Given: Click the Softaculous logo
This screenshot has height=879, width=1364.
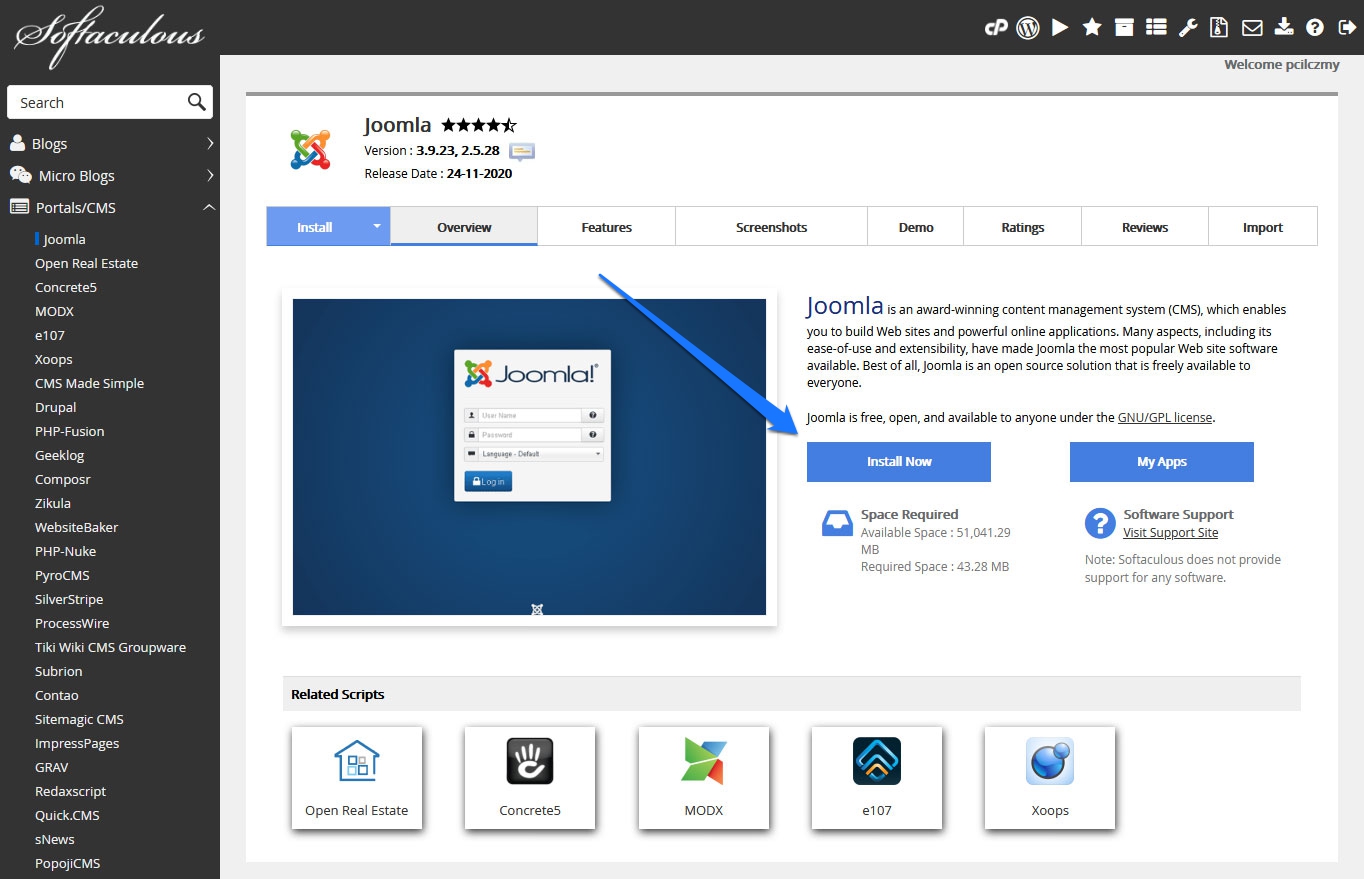Looking at the screenshot, I should (x=108, y=38).
